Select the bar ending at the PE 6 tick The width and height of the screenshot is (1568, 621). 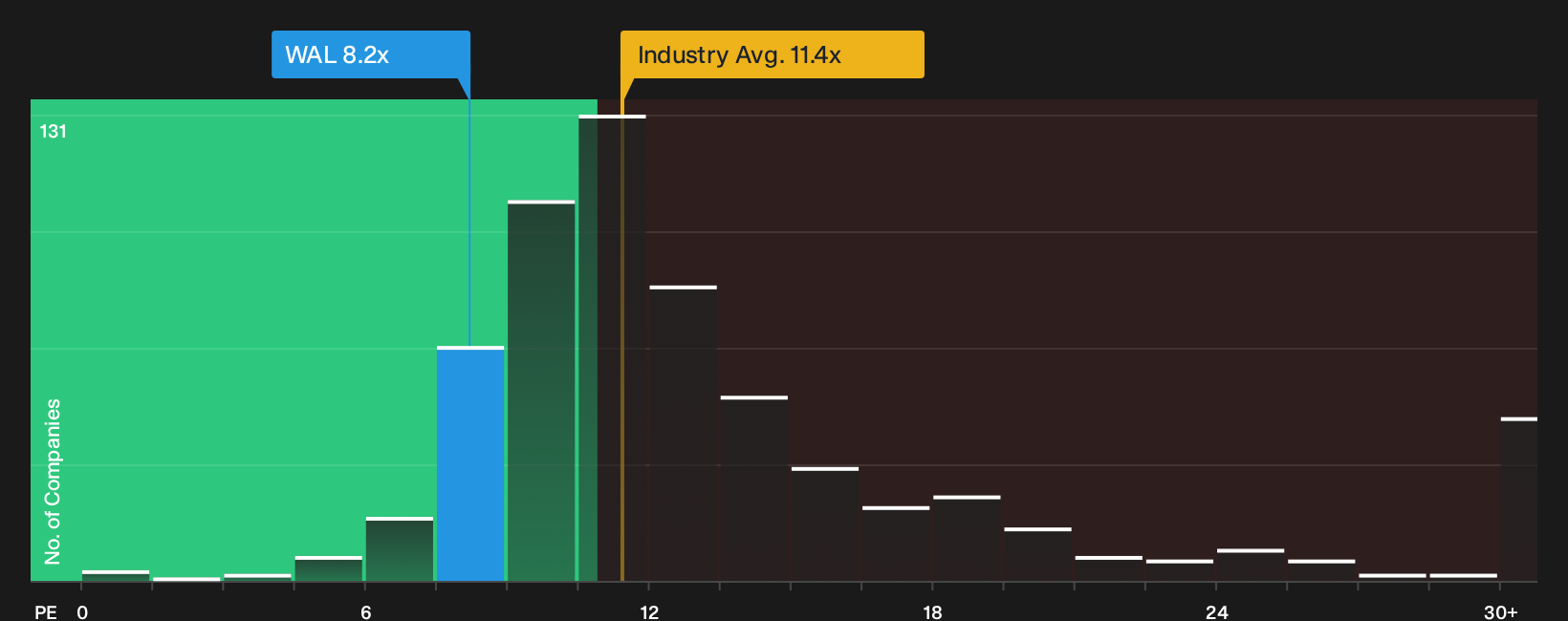coord(329,568)
